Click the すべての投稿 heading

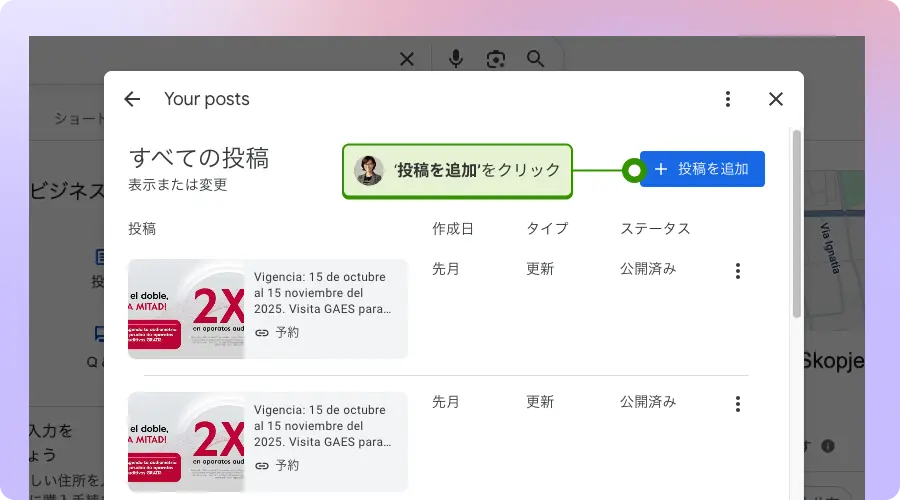point(199,158)
